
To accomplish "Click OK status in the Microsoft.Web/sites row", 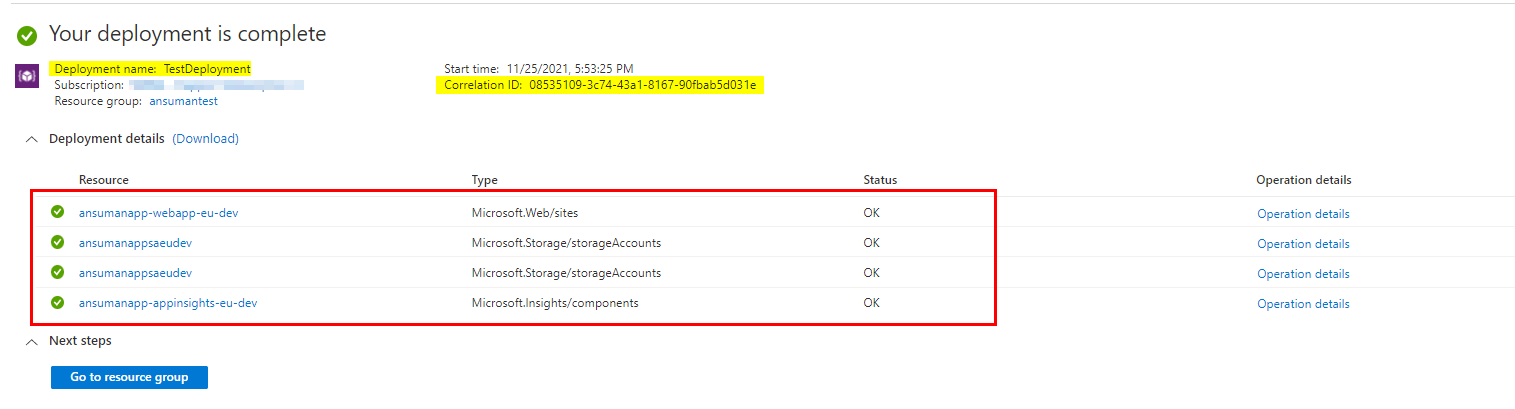I will 872,213.
